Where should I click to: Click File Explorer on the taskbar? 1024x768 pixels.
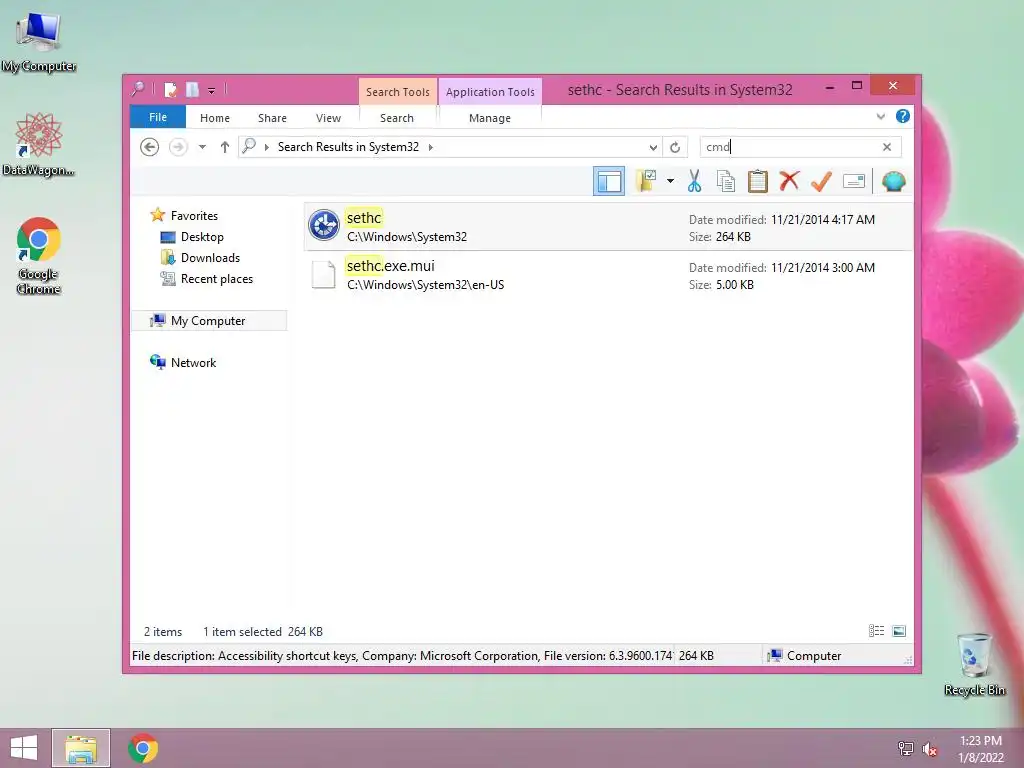81,748
